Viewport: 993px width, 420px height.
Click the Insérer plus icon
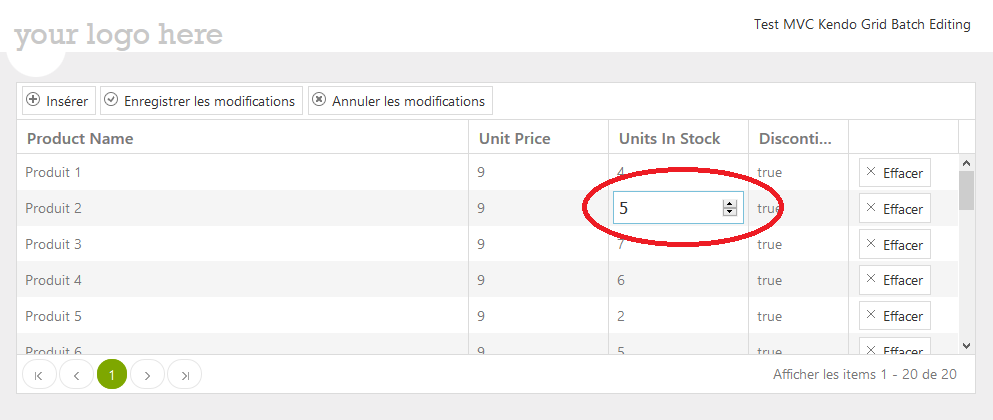(x=33, y=100)
